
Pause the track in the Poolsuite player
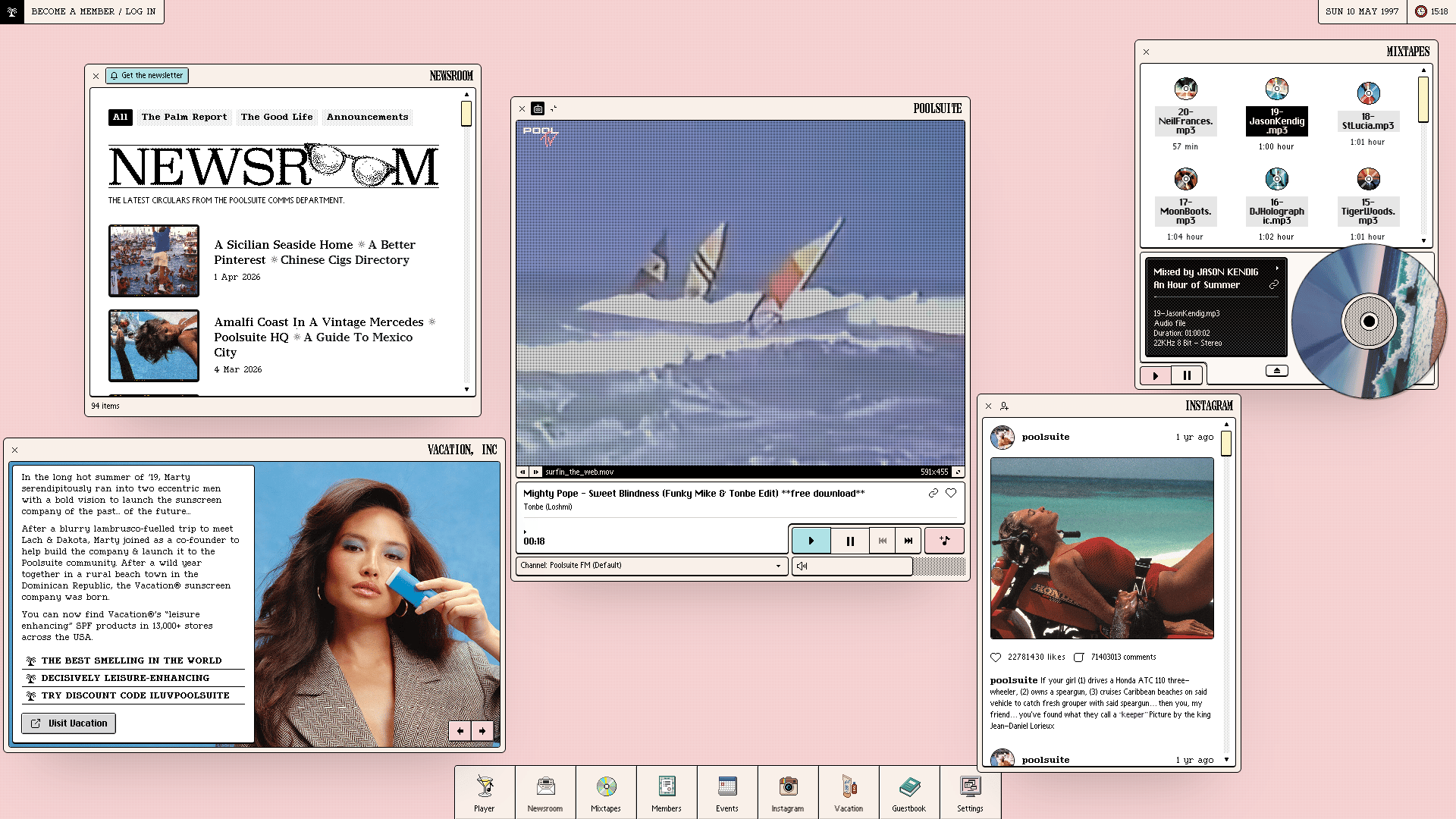click(850, 541)
